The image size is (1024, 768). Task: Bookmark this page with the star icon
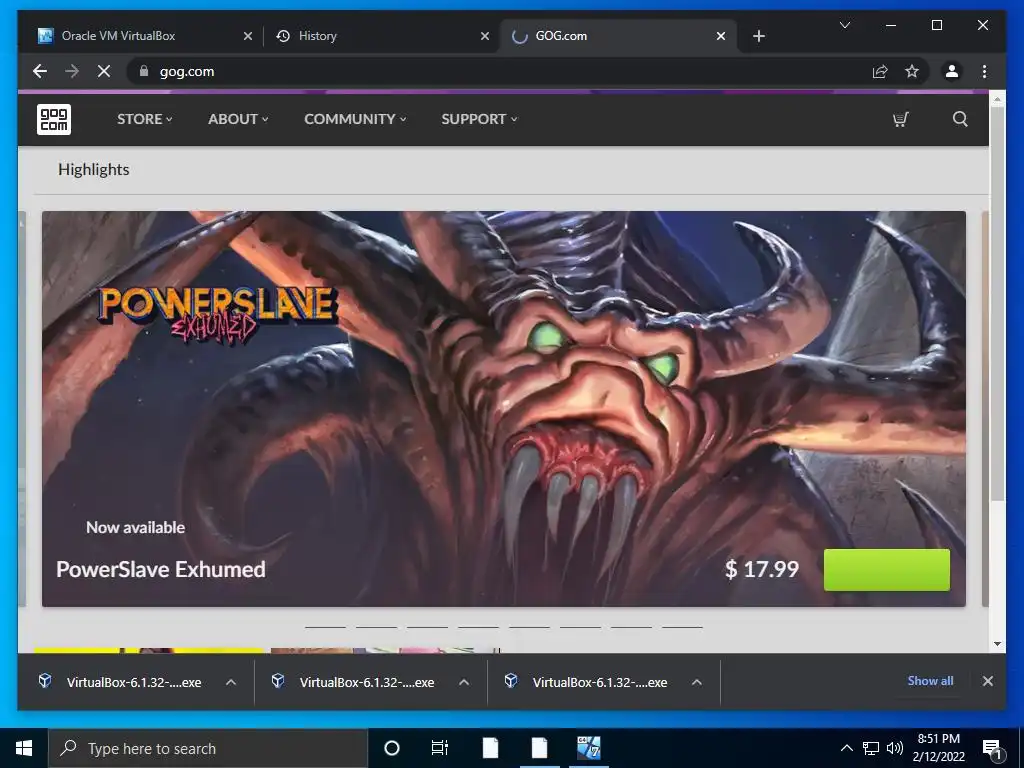pyautogui.click(x=912, y=71)
